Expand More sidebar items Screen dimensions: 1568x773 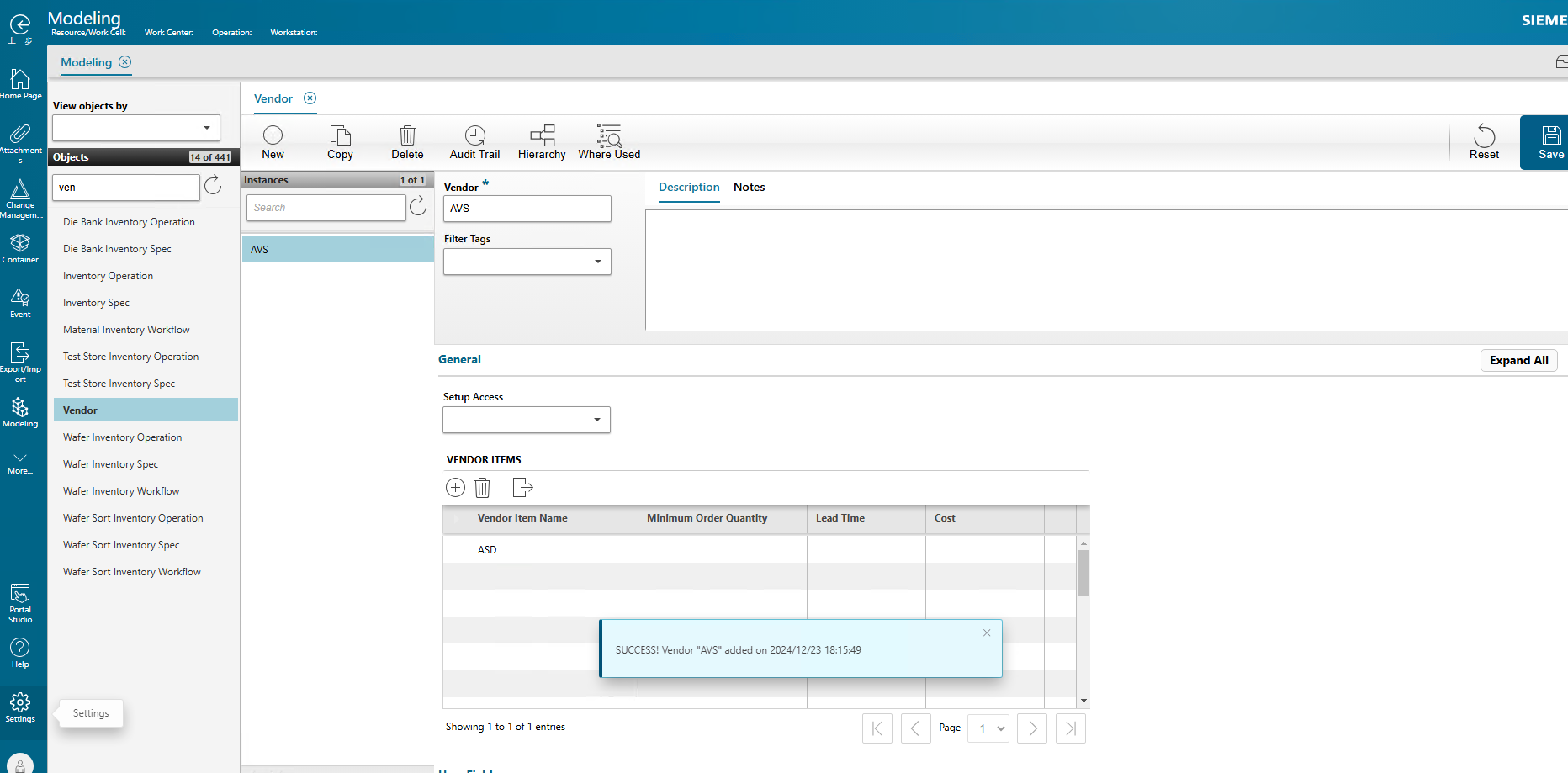(x=20, y=463)
